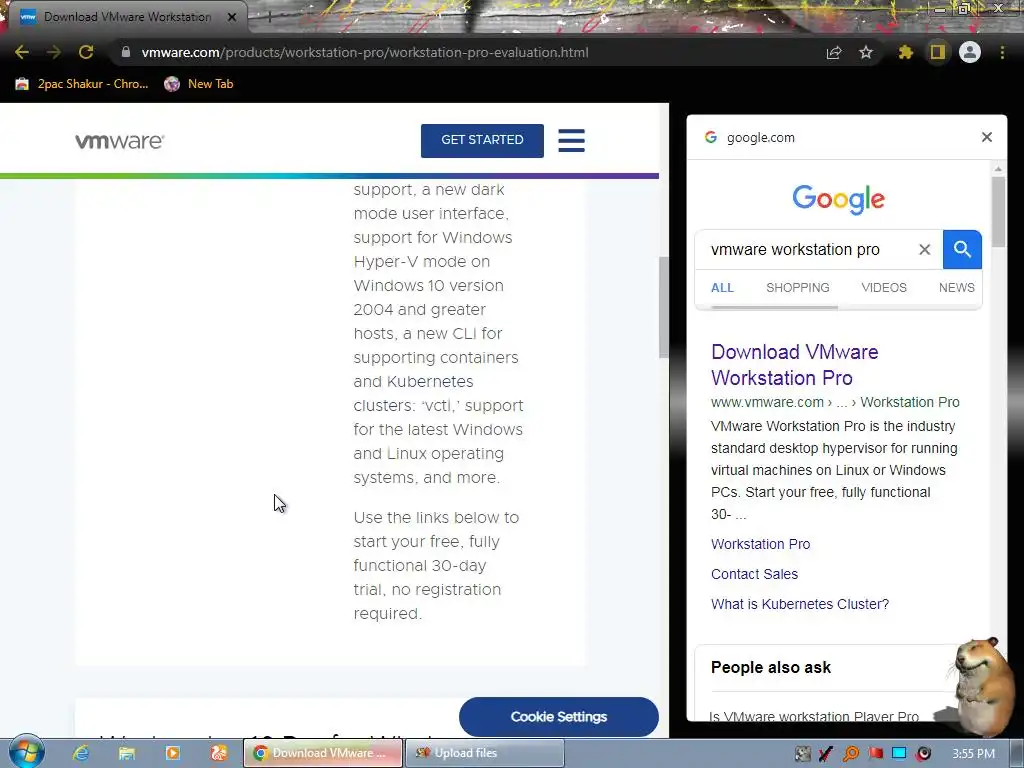Switch to the SHOPPING tab

[797, 287]
